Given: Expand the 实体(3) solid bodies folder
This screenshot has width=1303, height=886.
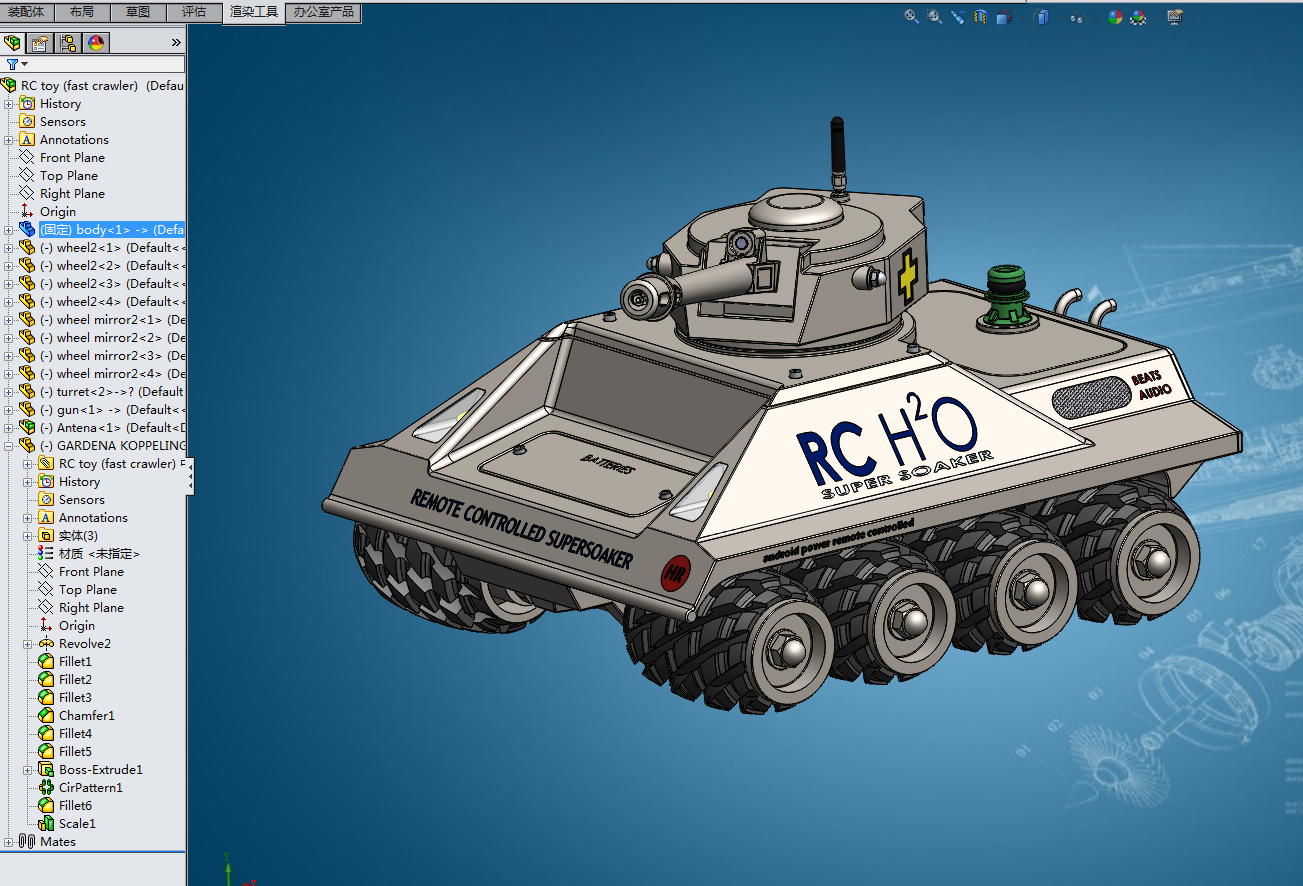Looking at the screenshot, I should pos(27,536).
